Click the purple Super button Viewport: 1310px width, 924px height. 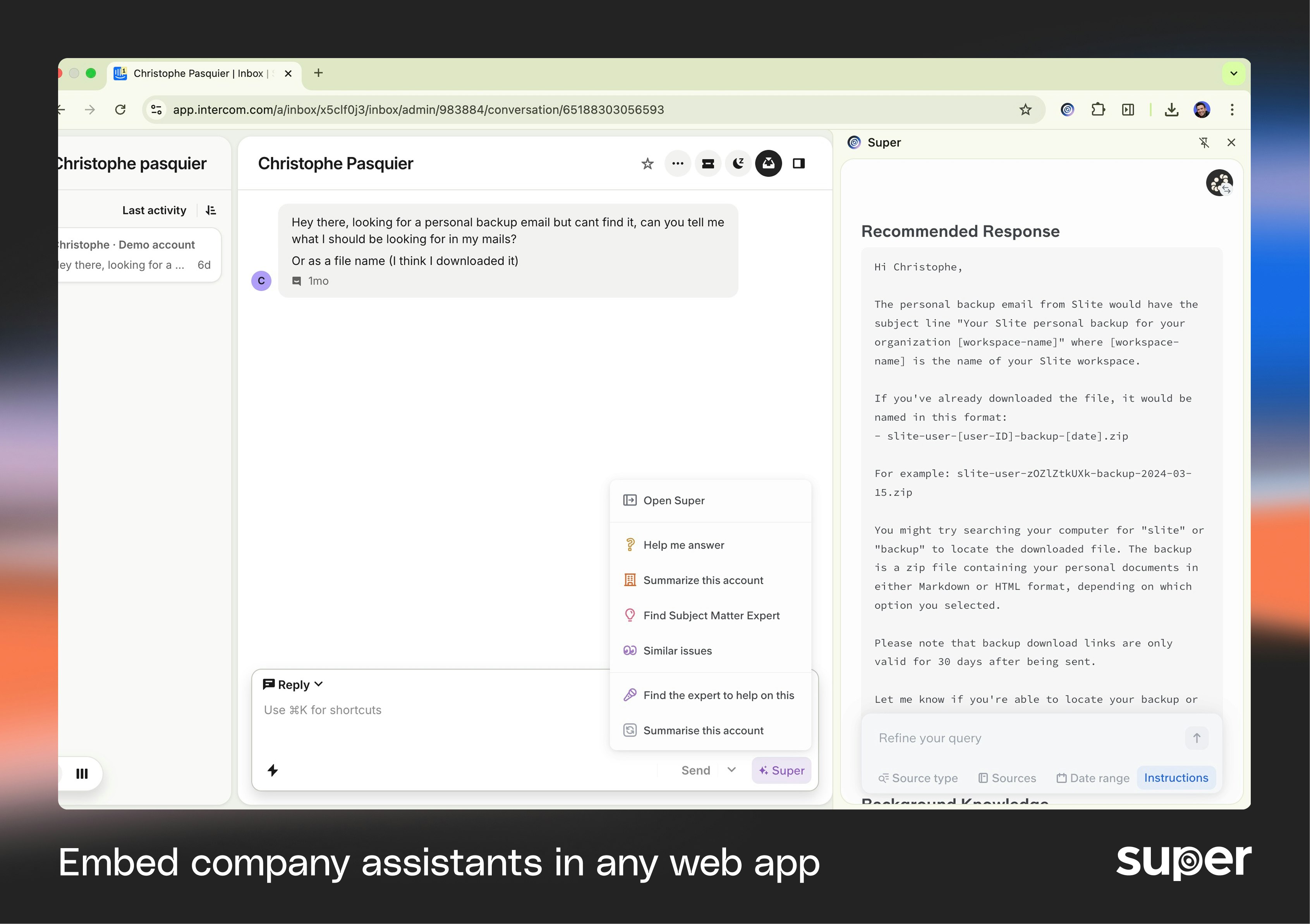(781, 771)
